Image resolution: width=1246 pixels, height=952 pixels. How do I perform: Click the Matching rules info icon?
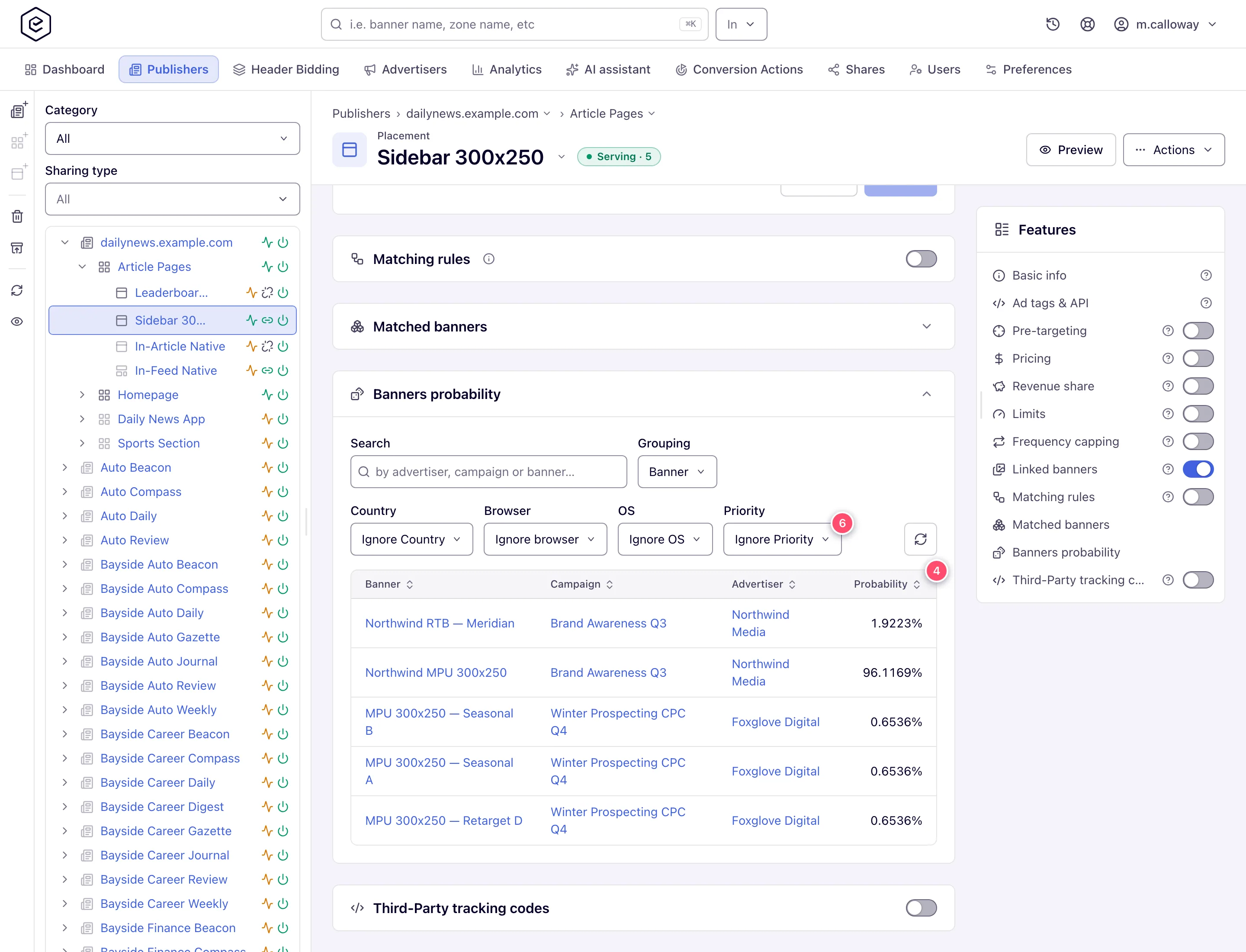coord(488,259)
